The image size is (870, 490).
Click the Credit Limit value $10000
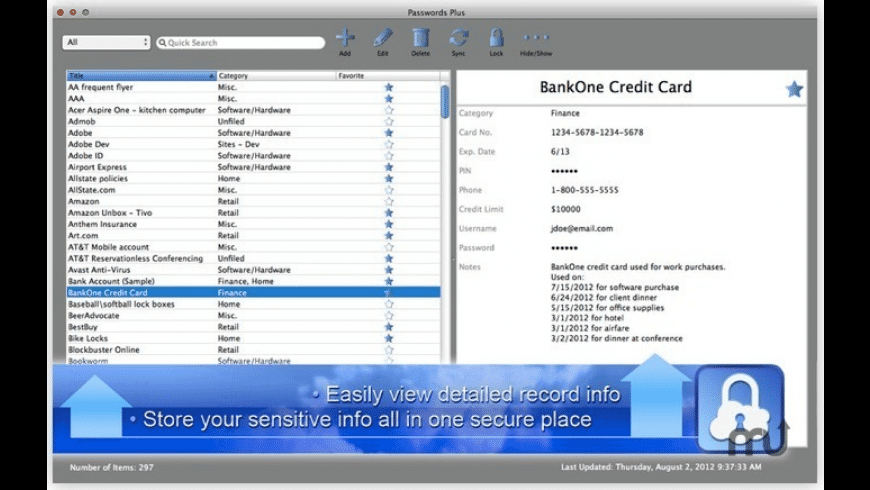tap(565, 209)
